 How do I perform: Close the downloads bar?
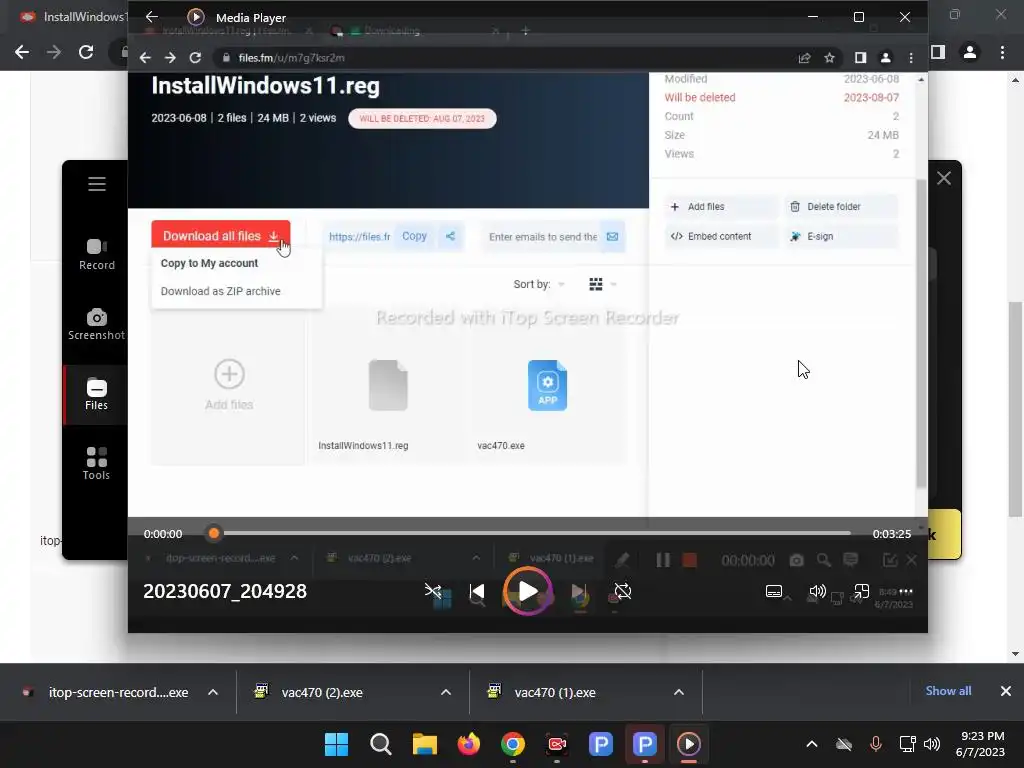coord(1006,691)
